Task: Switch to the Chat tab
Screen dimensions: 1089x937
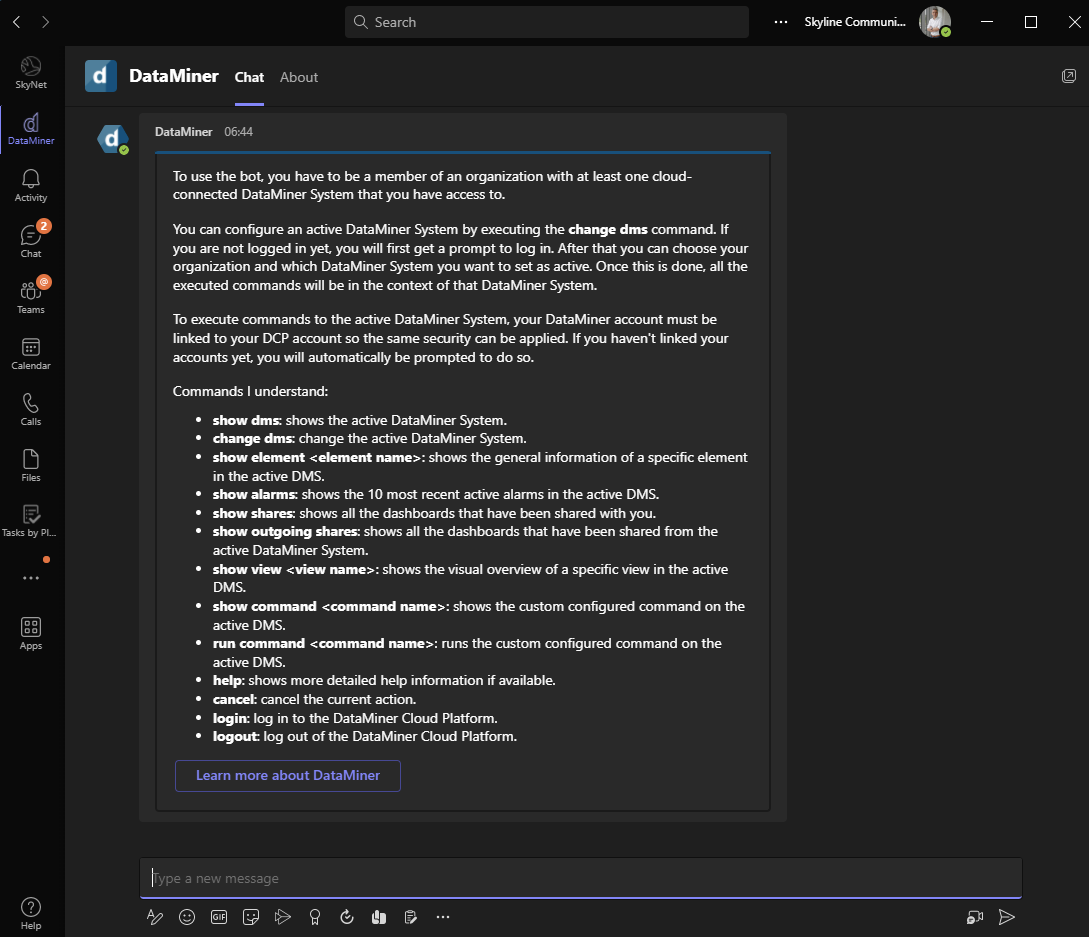Action: tap(249, 78)
